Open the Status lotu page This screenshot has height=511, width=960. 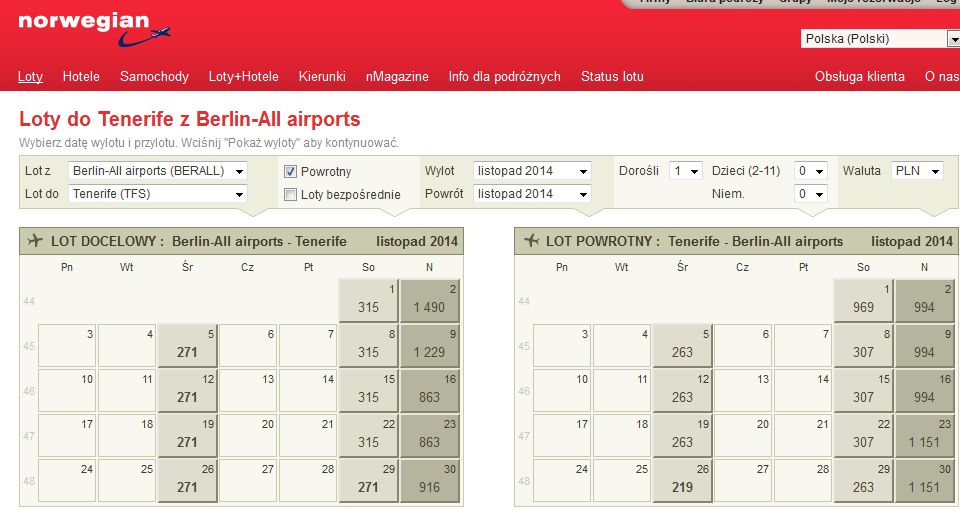pos(612,76)
